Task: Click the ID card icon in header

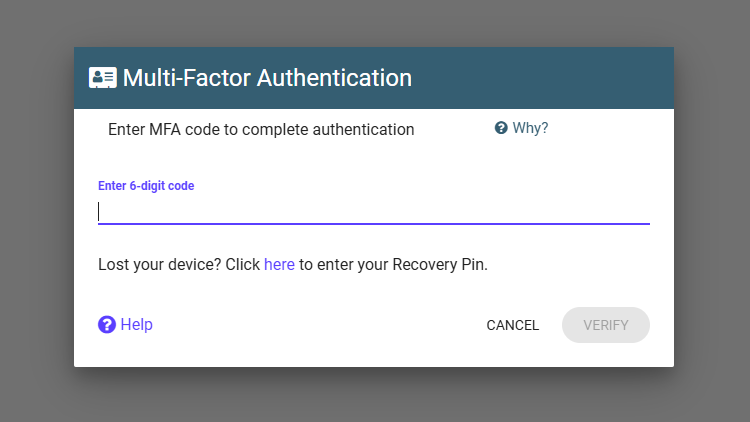Action: coord(103,78)
